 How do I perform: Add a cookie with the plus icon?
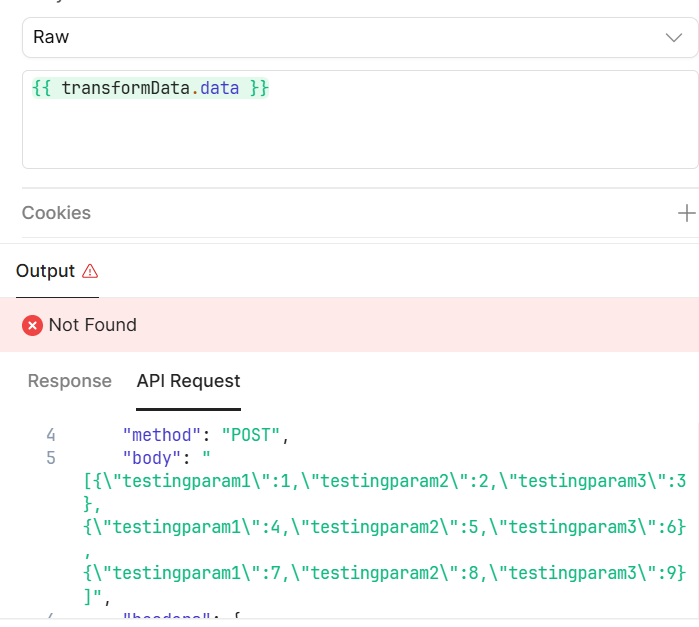[x=686, y=213]
